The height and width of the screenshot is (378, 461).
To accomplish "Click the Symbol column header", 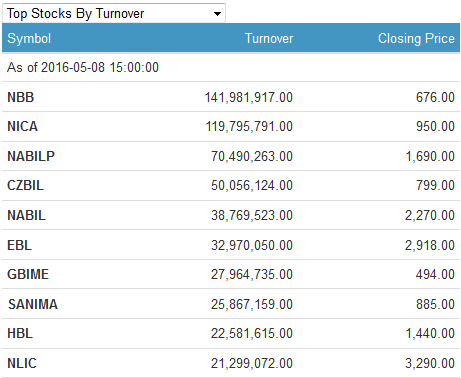I will [x=29, y=38].
